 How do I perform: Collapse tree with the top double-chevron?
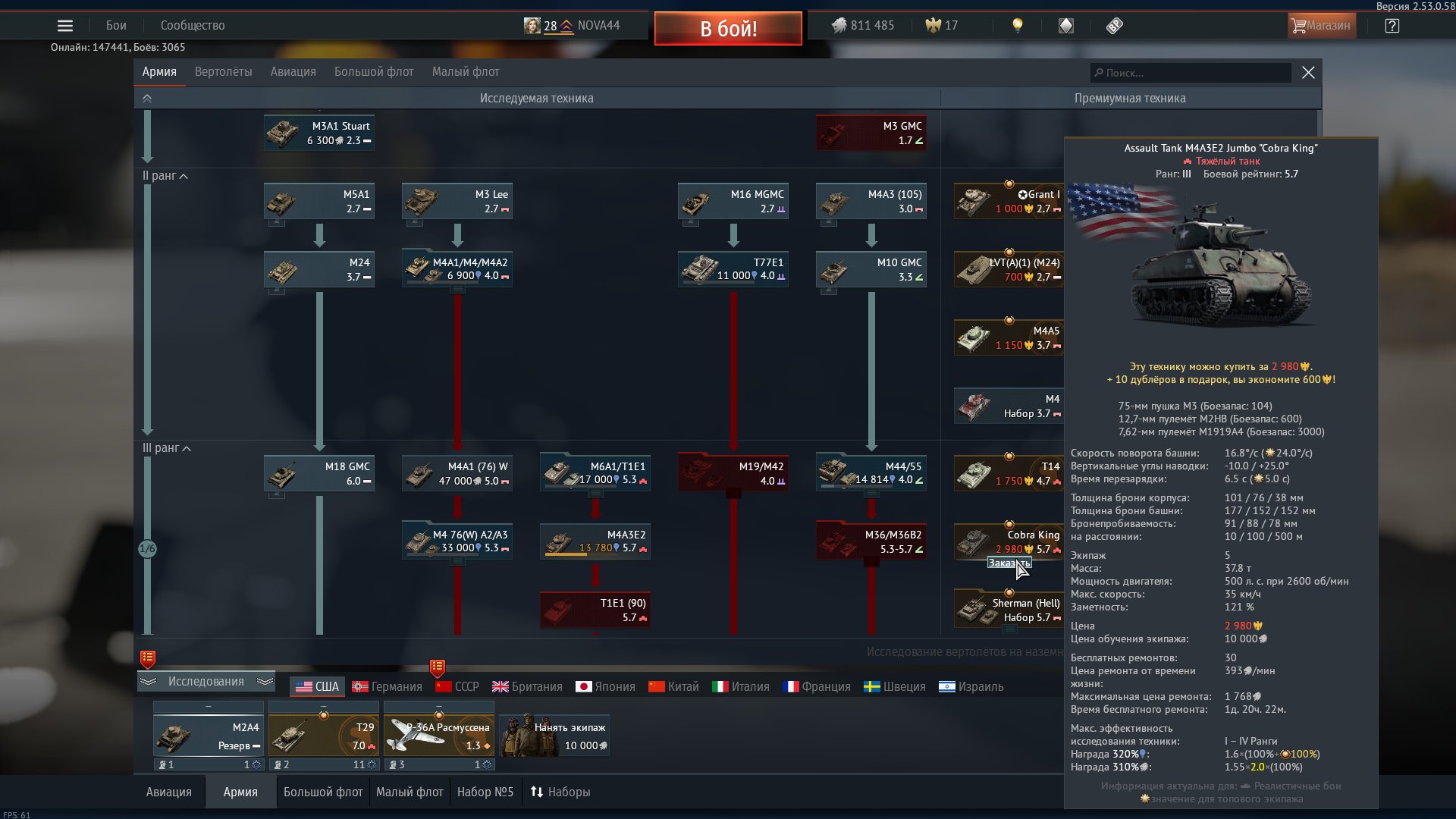point(147,99)
